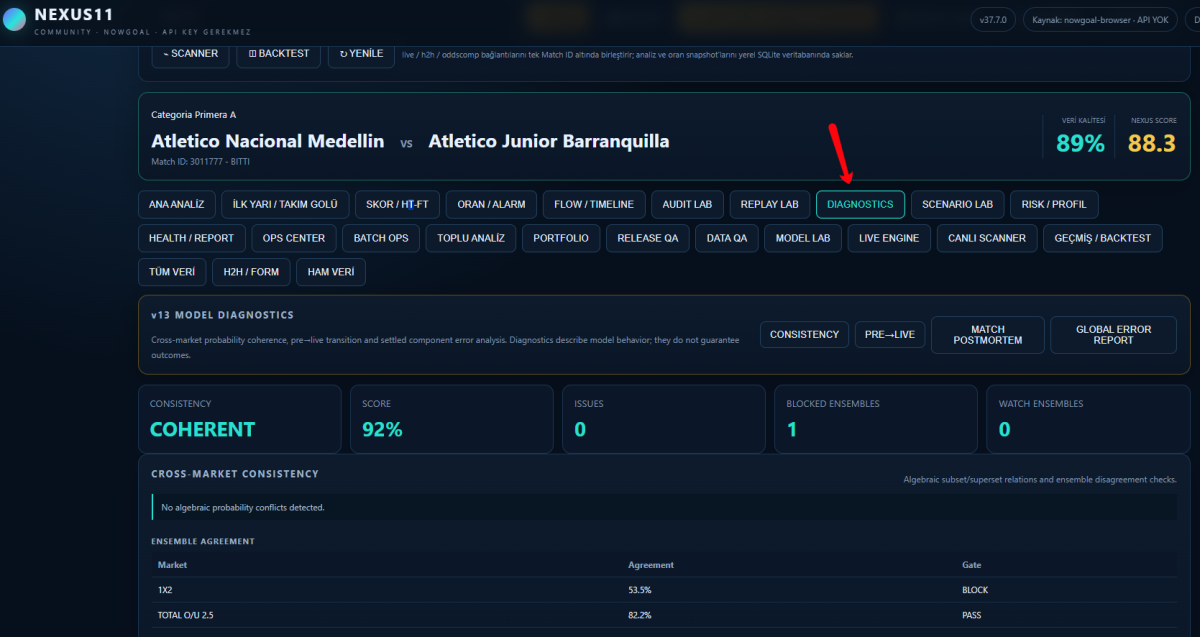View the GLOBAL ERROR REPORT
1200x637 pixels.
coord(1113,335)
